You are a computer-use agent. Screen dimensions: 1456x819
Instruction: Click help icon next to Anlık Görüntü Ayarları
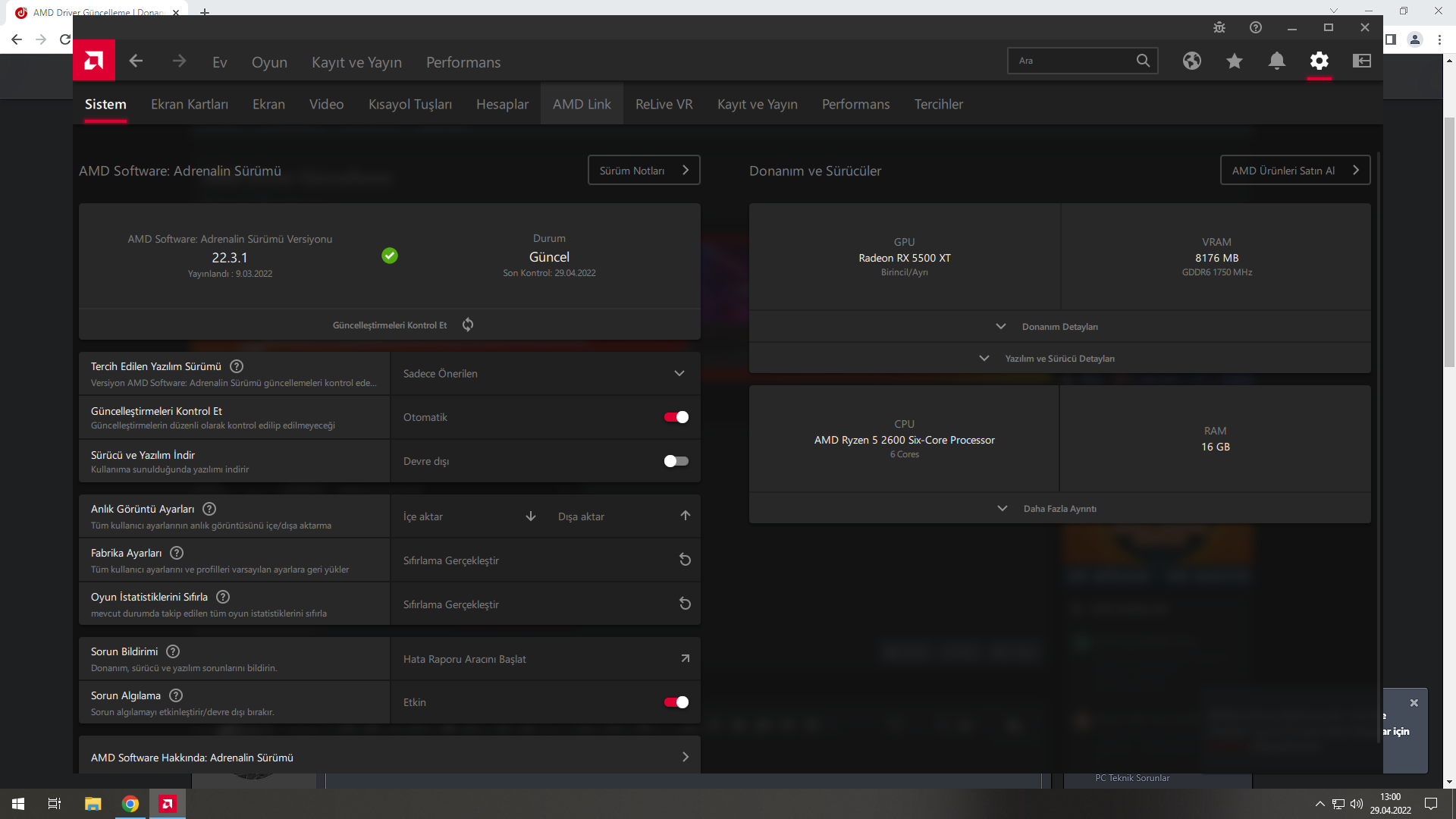[x=209, y=509]
